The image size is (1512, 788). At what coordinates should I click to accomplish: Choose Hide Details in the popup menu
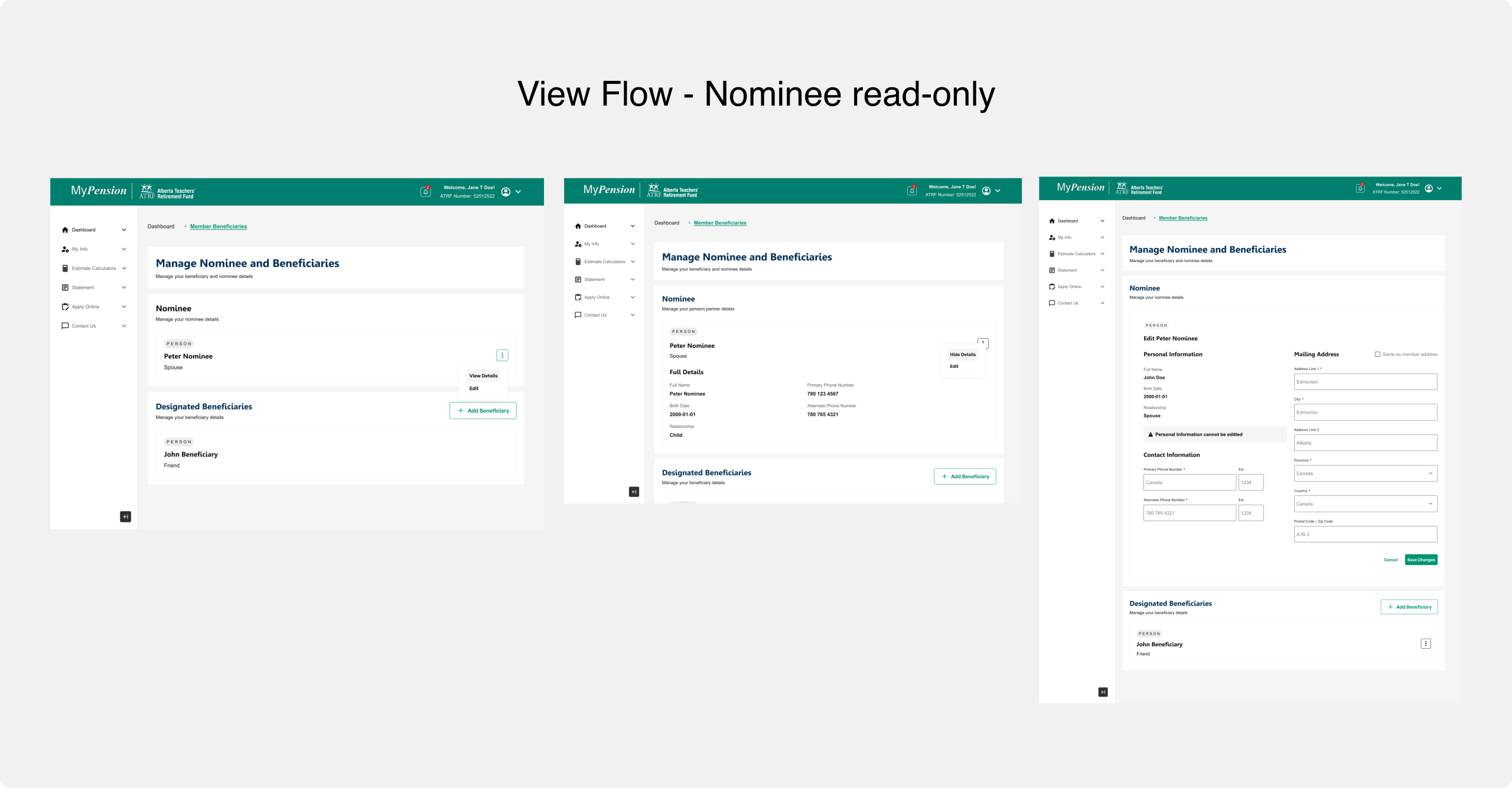click(962, 354)
